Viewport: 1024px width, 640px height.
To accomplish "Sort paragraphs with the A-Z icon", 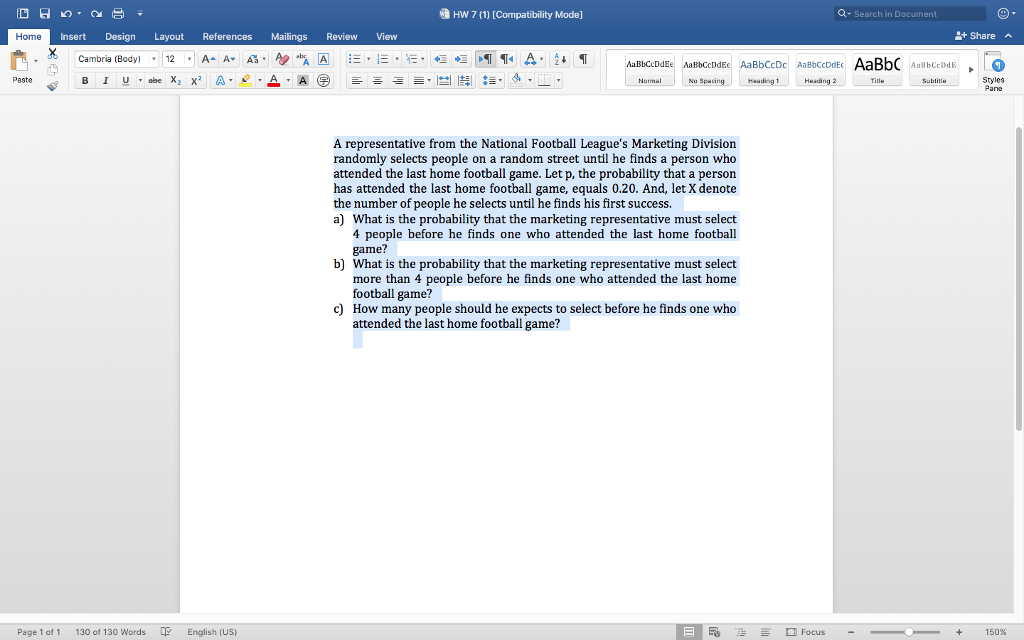I will point(559,61).
